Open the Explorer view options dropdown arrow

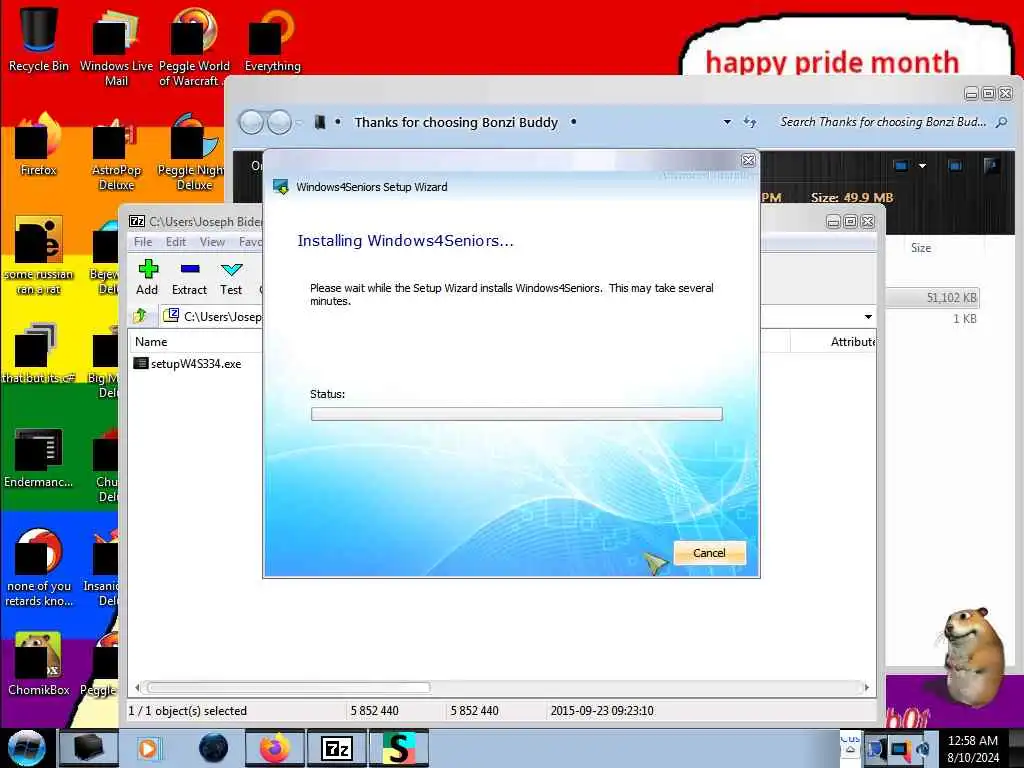922,166
